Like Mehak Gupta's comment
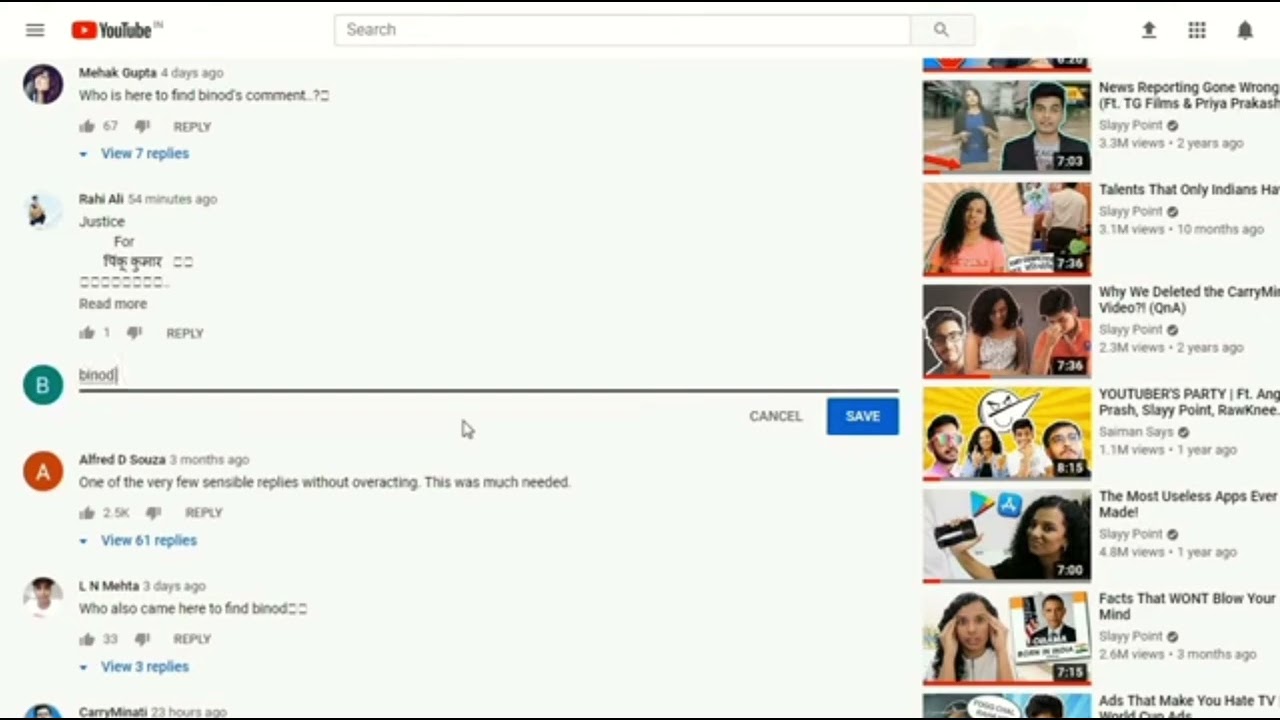This screenshot has height=720, width=1280. [x=87, y=126]
